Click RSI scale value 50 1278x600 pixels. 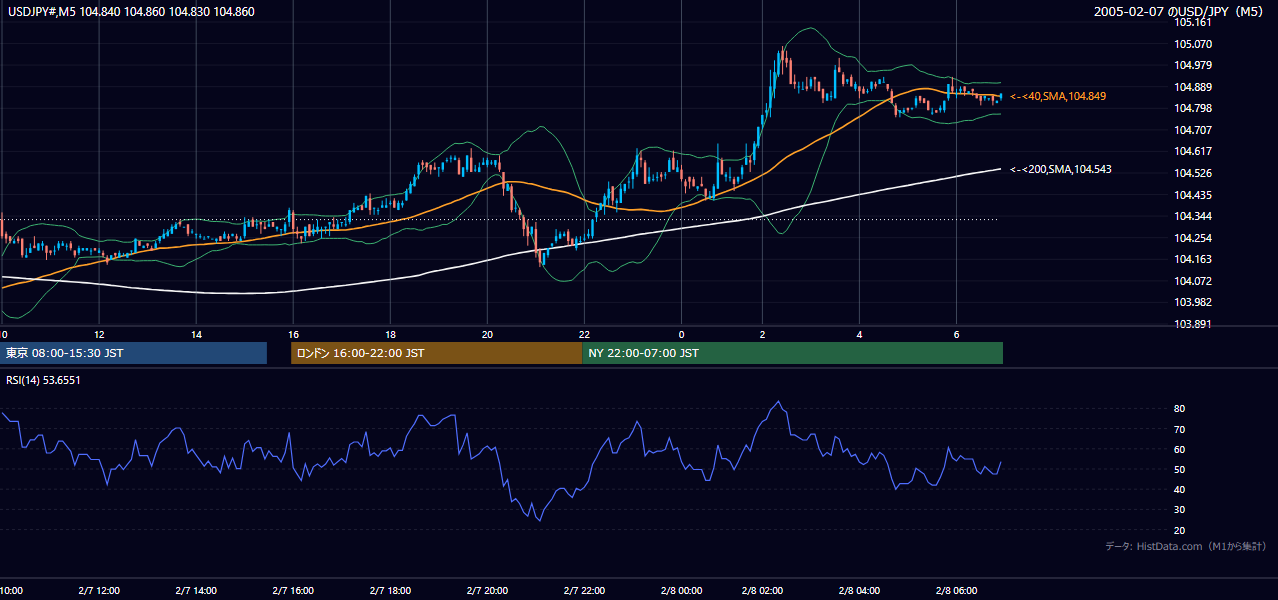(x=1180, y=469)
